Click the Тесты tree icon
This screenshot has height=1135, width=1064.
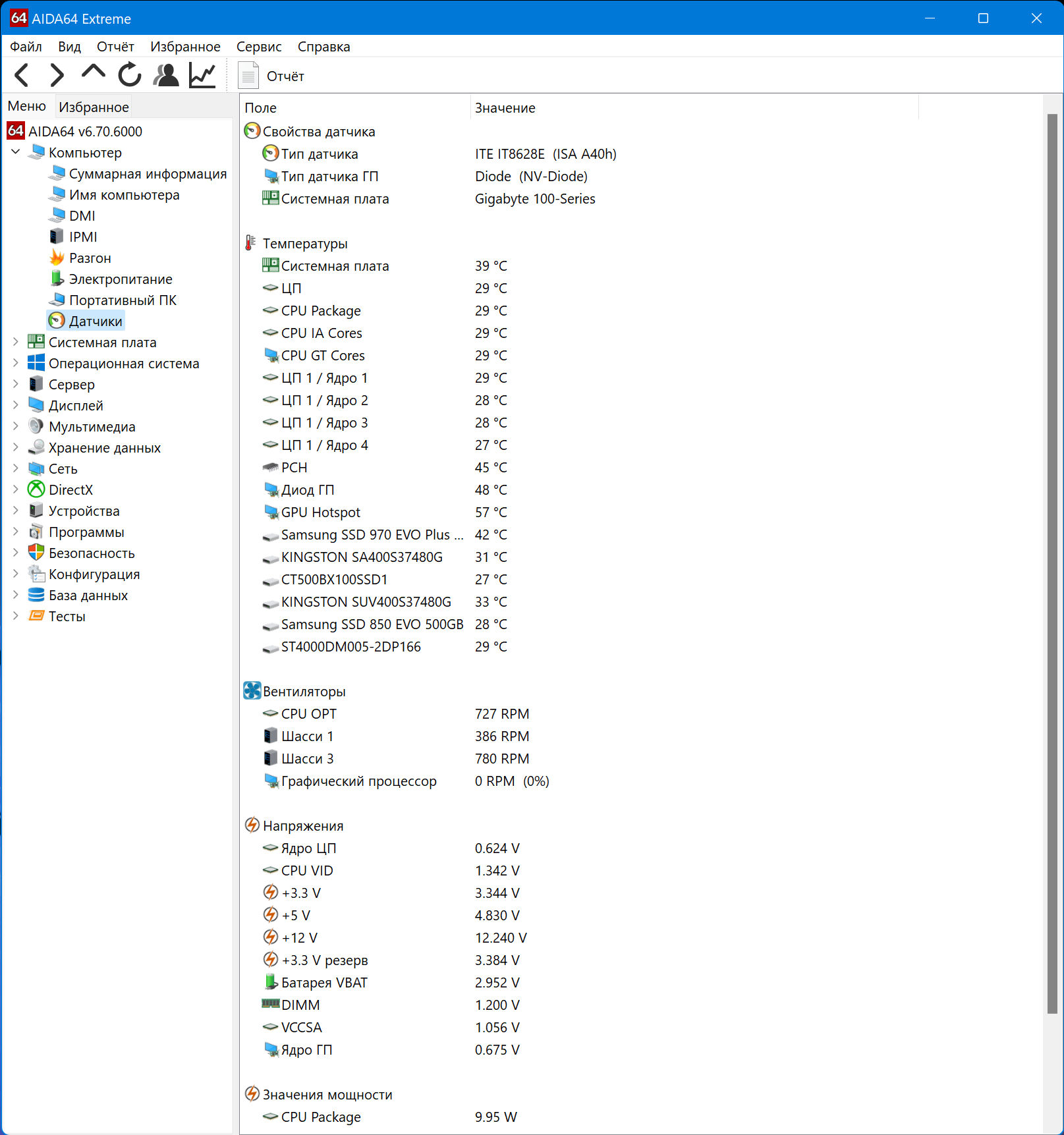(x=36, y=616)
